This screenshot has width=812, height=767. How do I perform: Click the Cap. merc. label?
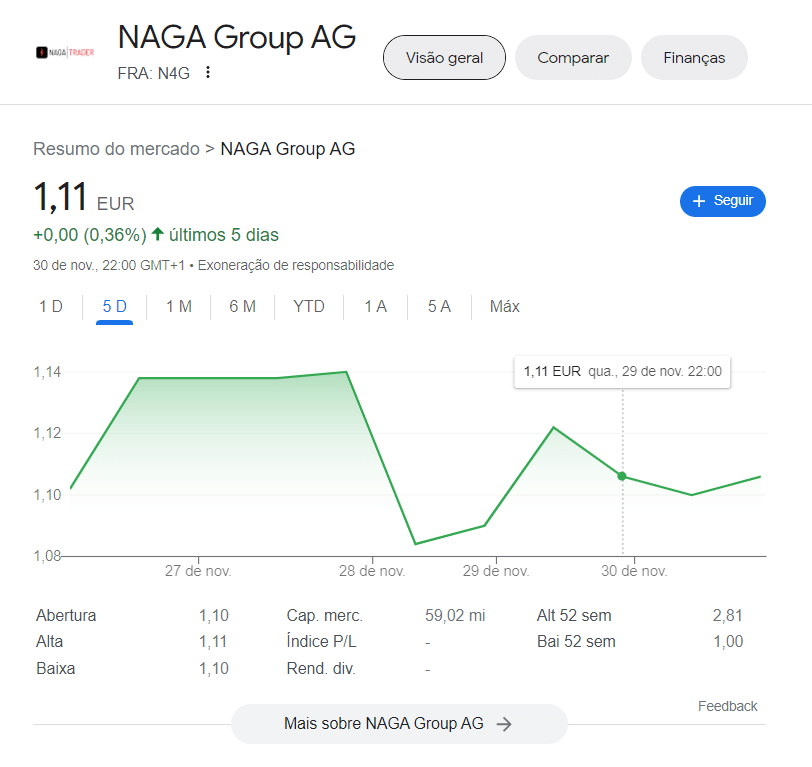pos(325,615)
